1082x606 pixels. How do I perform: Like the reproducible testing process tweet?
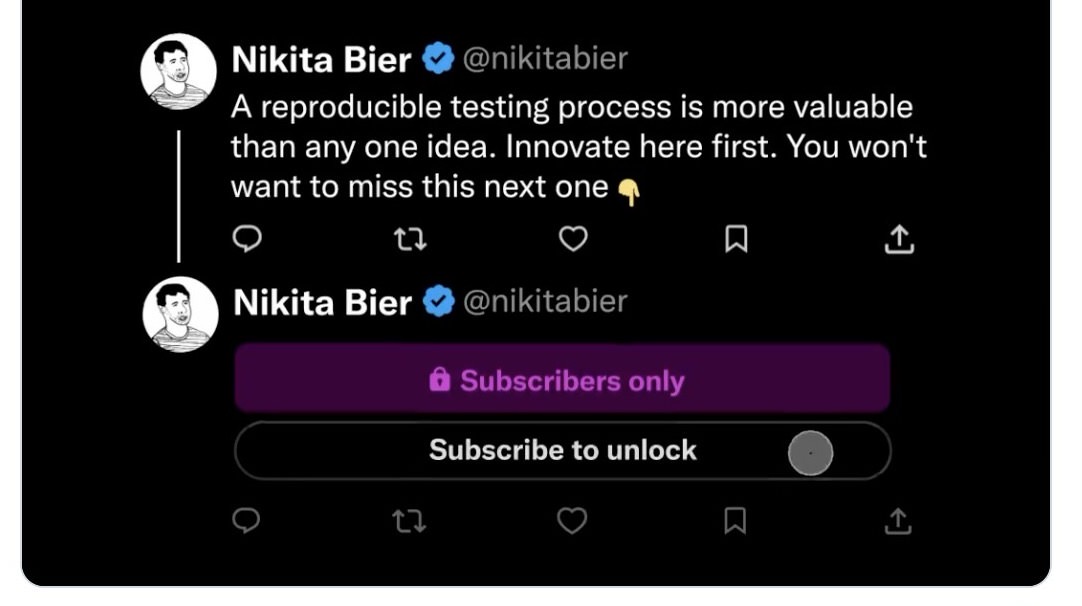coord(572,239)
